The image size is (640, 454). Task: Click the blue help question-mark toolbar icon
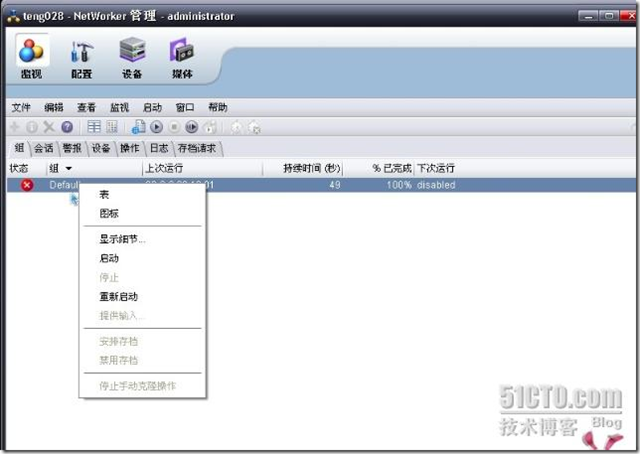[x=66, y=127]
